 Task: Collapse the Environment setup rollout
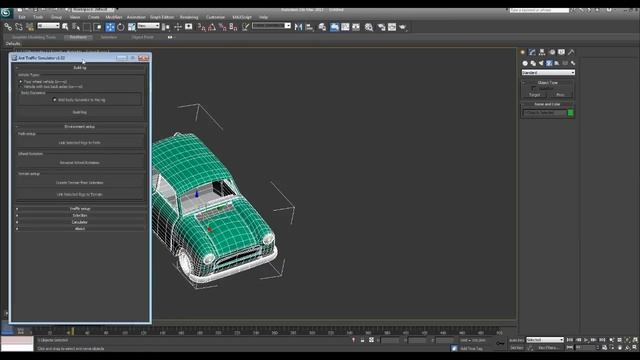80,127
